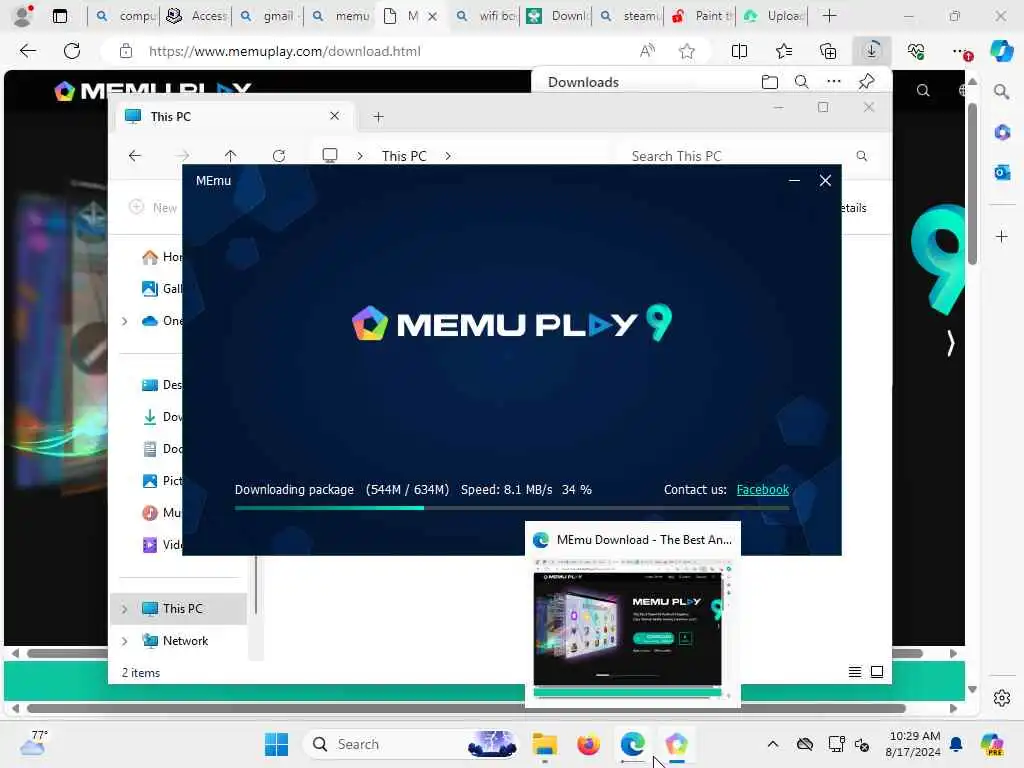Open Edge settings and more menu
The height and width of the screenshot is (768, 1024).
click(x=961, y=51)
